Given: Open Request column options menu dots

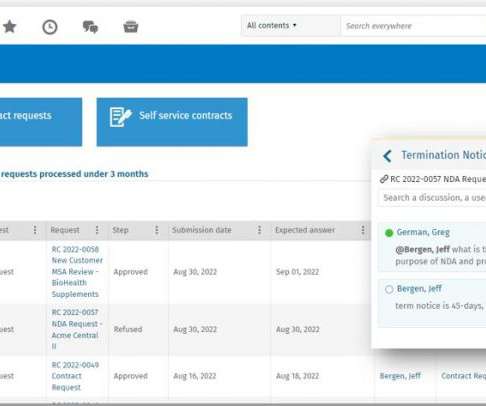Looking at the screenshot, I should point(97,230).
